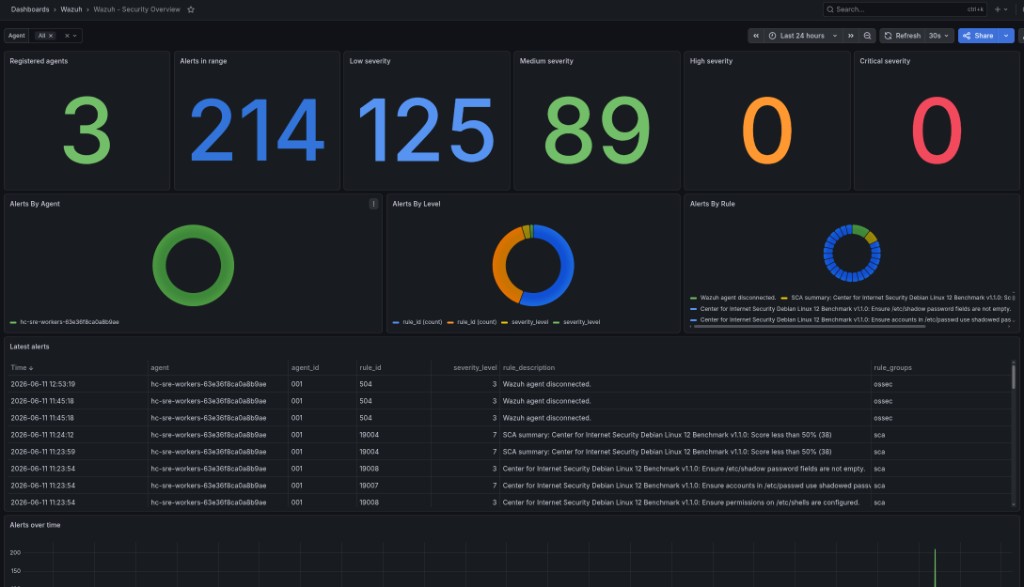Click the Latest alerts panel title
Image resolution: width=1024 pixels, height=587 pixels.
(29, 347)
